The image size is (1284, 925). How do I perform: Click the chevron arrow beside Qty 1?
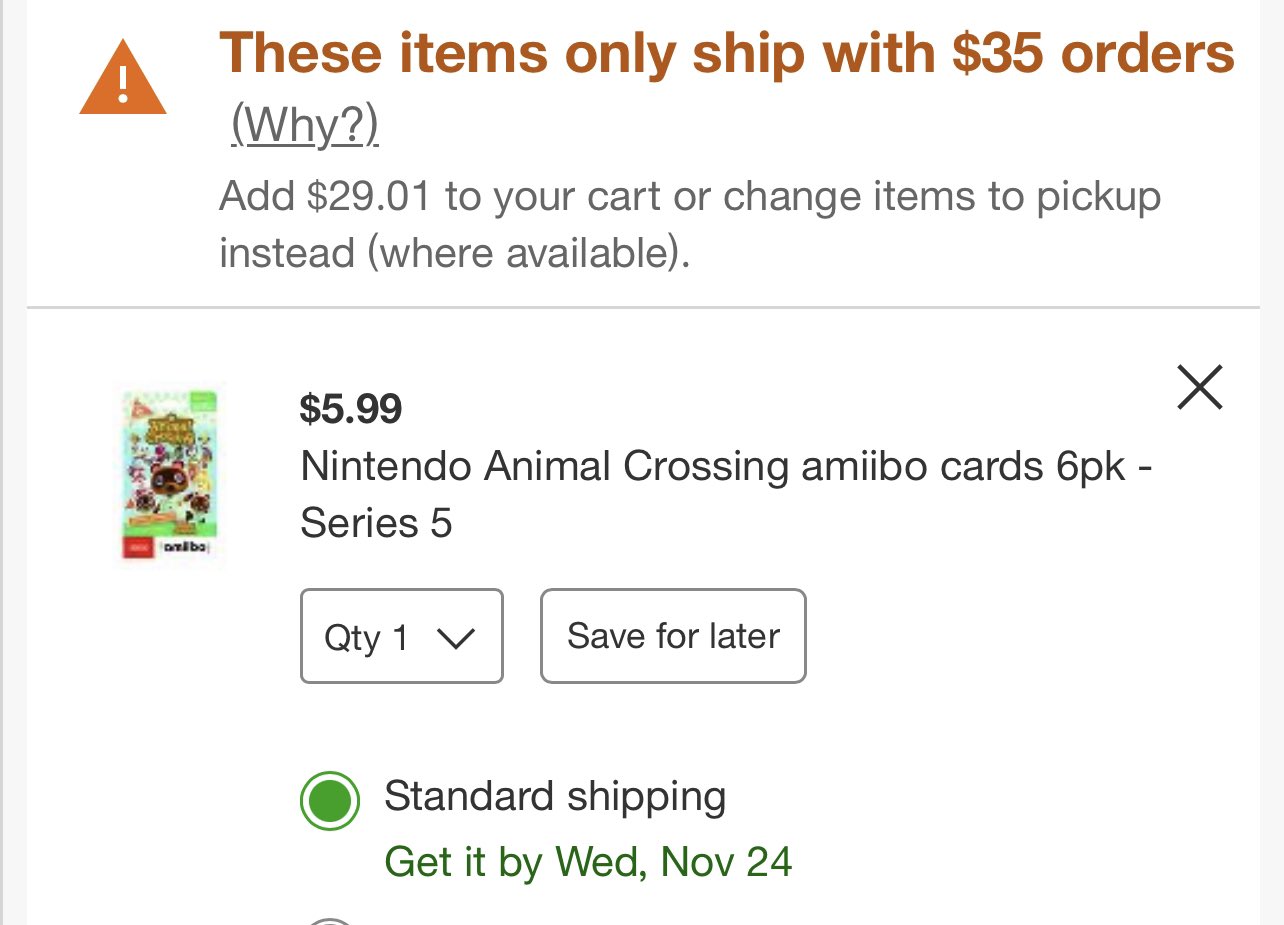point(455,638)
